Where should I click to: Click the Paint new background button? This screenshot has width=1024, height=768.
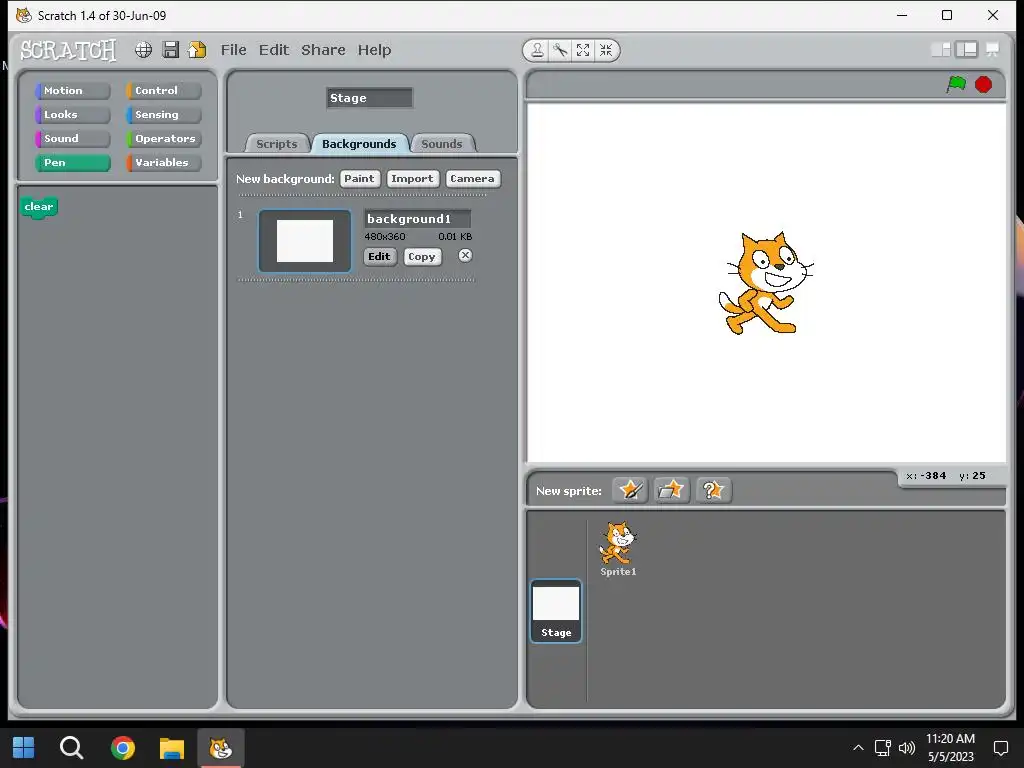point(359,179)
